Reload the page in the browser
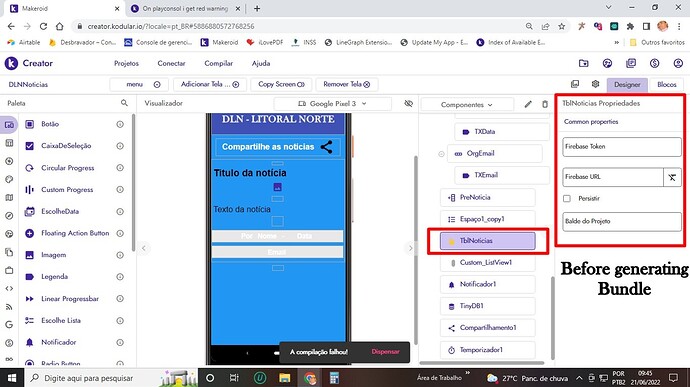The width and height of the screenshot is (690, 387). click(x=43, y=26)
